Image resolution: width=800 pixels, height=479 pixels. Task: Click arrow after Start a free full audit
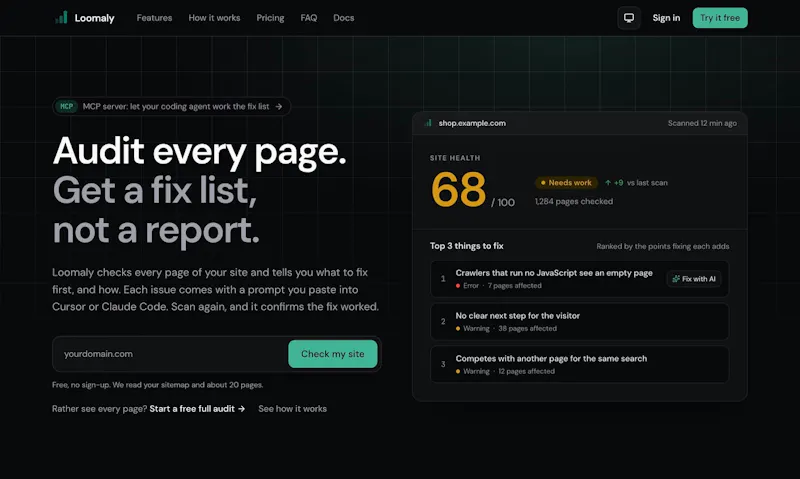[241, 409]
